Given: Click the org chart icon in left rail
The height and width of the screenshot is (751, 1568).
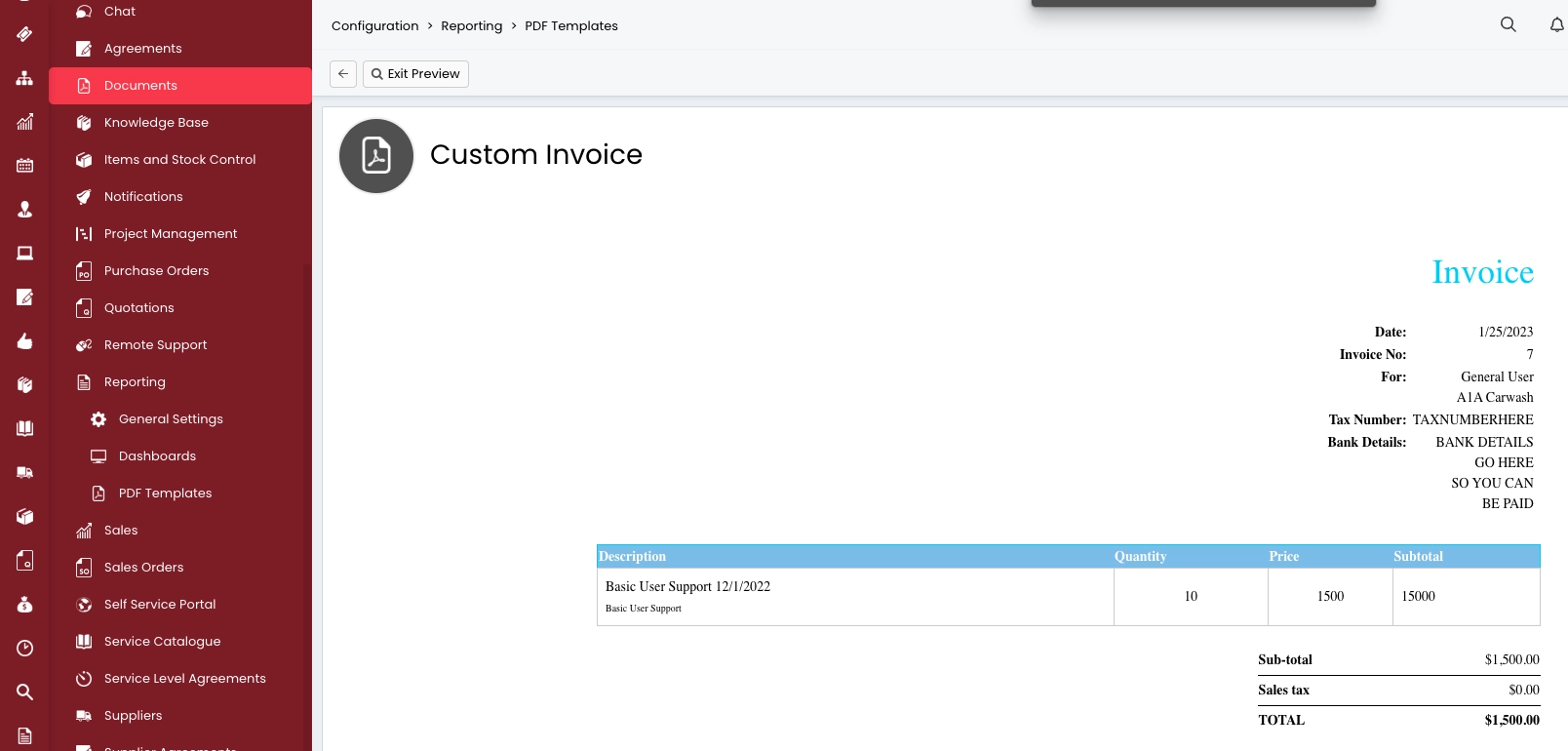Looking at the screenshot, I should pos(24,78).
